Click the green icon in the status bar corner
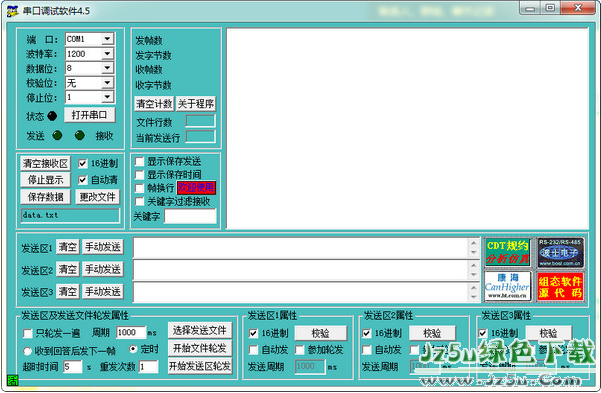Screen dimensions: 601x393 pyautogui.click(x=13, y=380)
